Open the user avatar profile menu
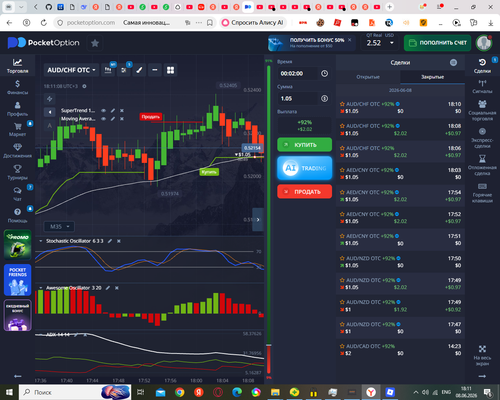500x400 pixels. [483, 43]
